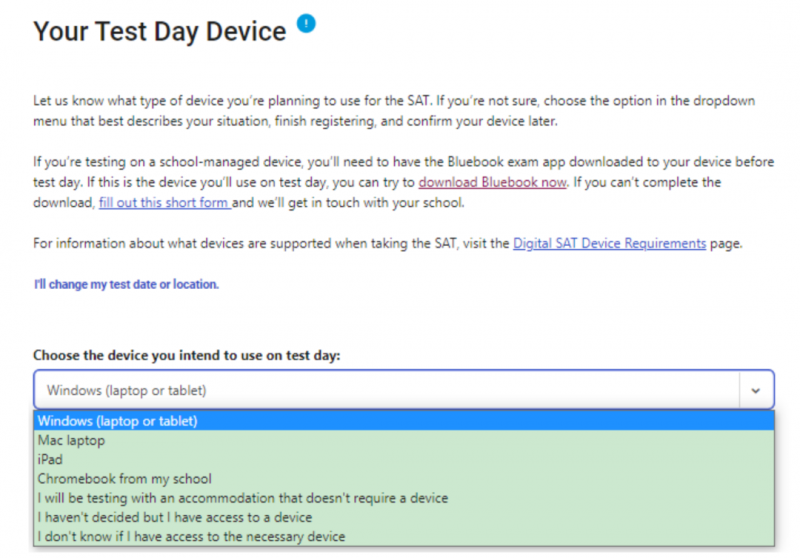Click the Windows text shown in the combo box
The width and height of the screenshot is (800, 558).
(x=127, y=390)
